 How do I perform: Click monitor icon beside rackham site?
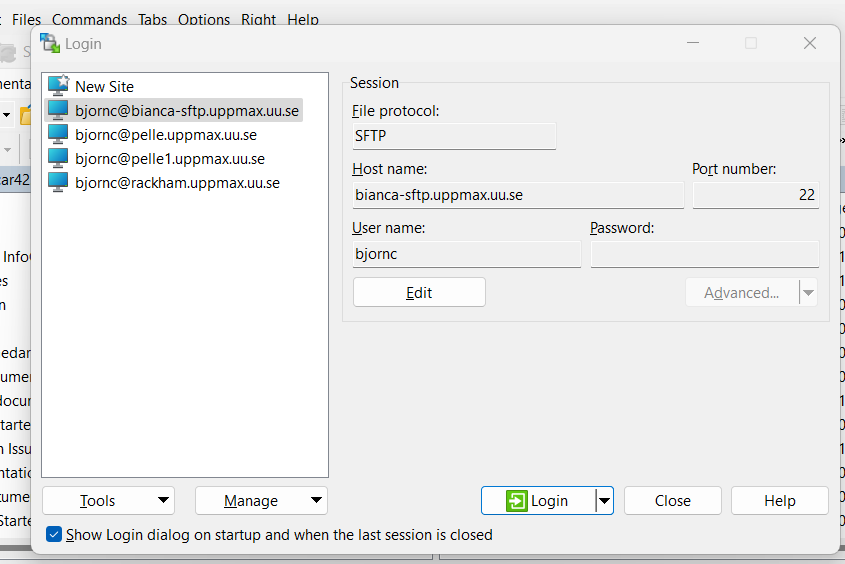(58, 183)
